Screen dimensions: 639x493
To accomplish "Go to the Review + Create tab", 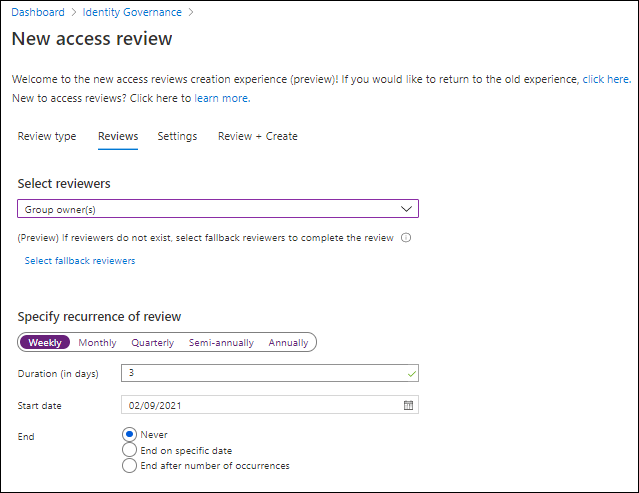I will click(257, 136).
